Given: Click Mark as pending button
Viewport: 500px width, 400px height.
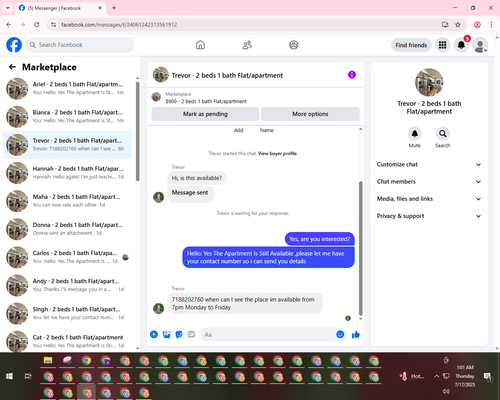Looking at the screenshot, I should pyautogui.click(x=205, y=114).
